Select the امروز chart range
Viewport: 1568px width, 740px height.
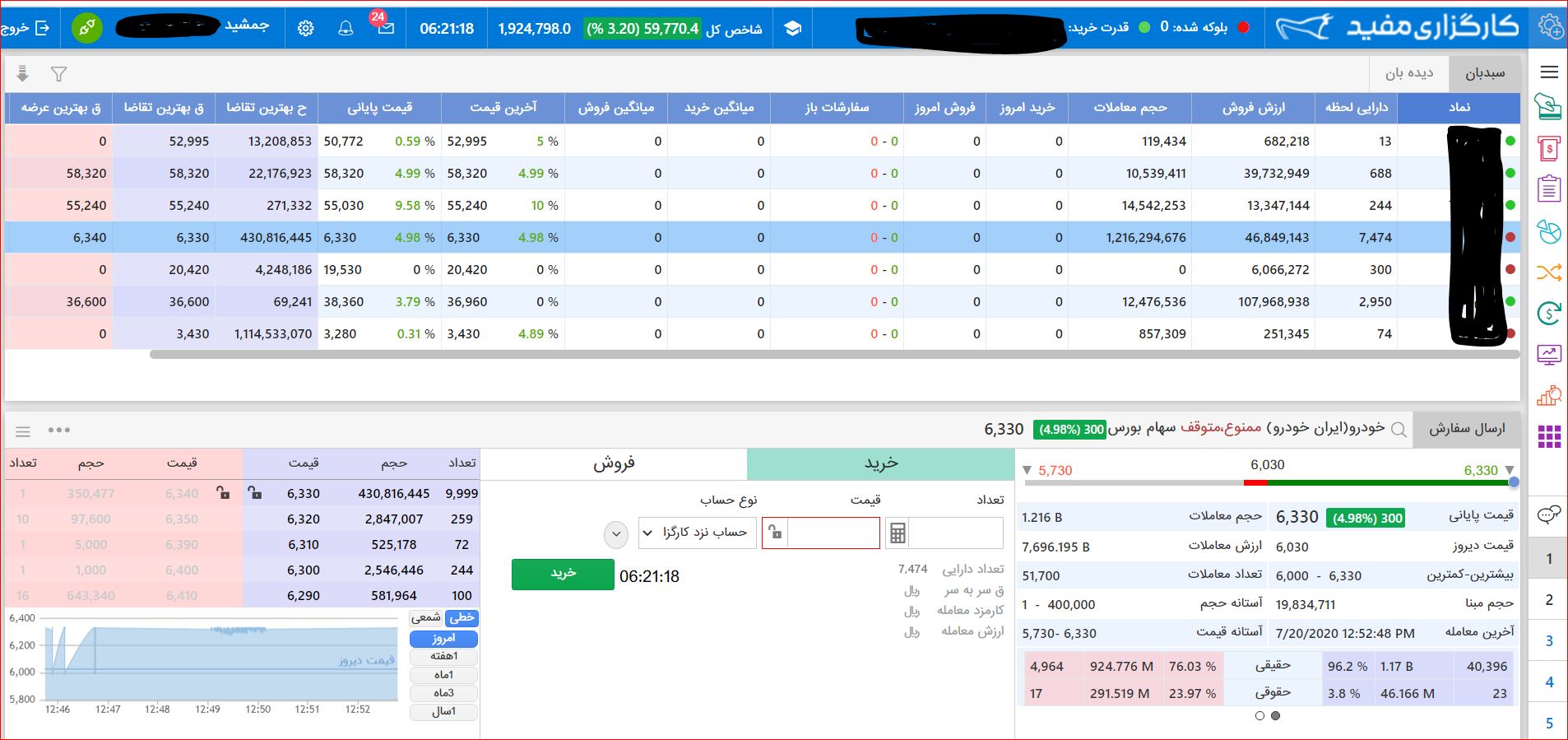[x=443, y=638]
